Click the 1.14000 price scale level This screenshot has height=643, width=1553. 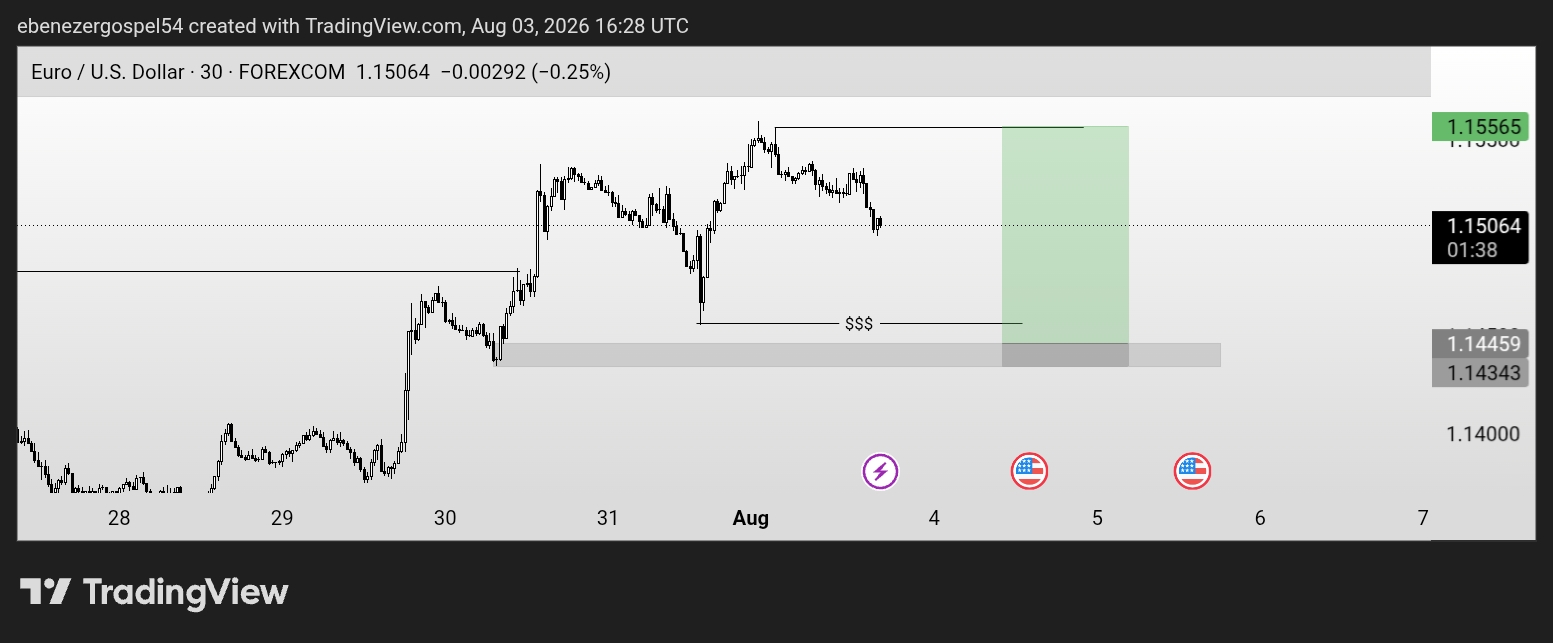(1482, 434)
